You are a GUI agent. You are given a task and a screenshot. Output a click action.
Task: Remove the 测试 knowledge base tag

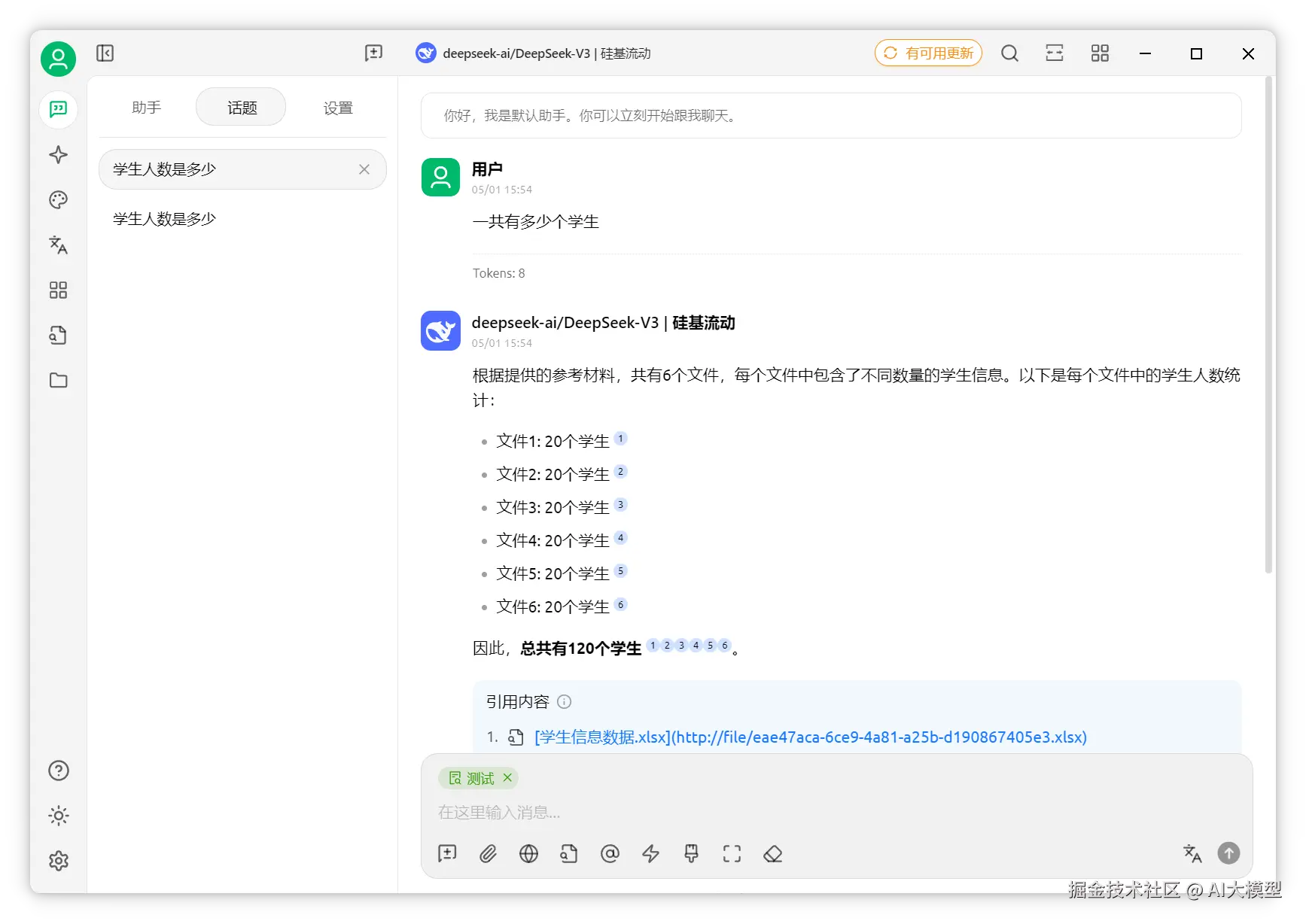point(507,778)
